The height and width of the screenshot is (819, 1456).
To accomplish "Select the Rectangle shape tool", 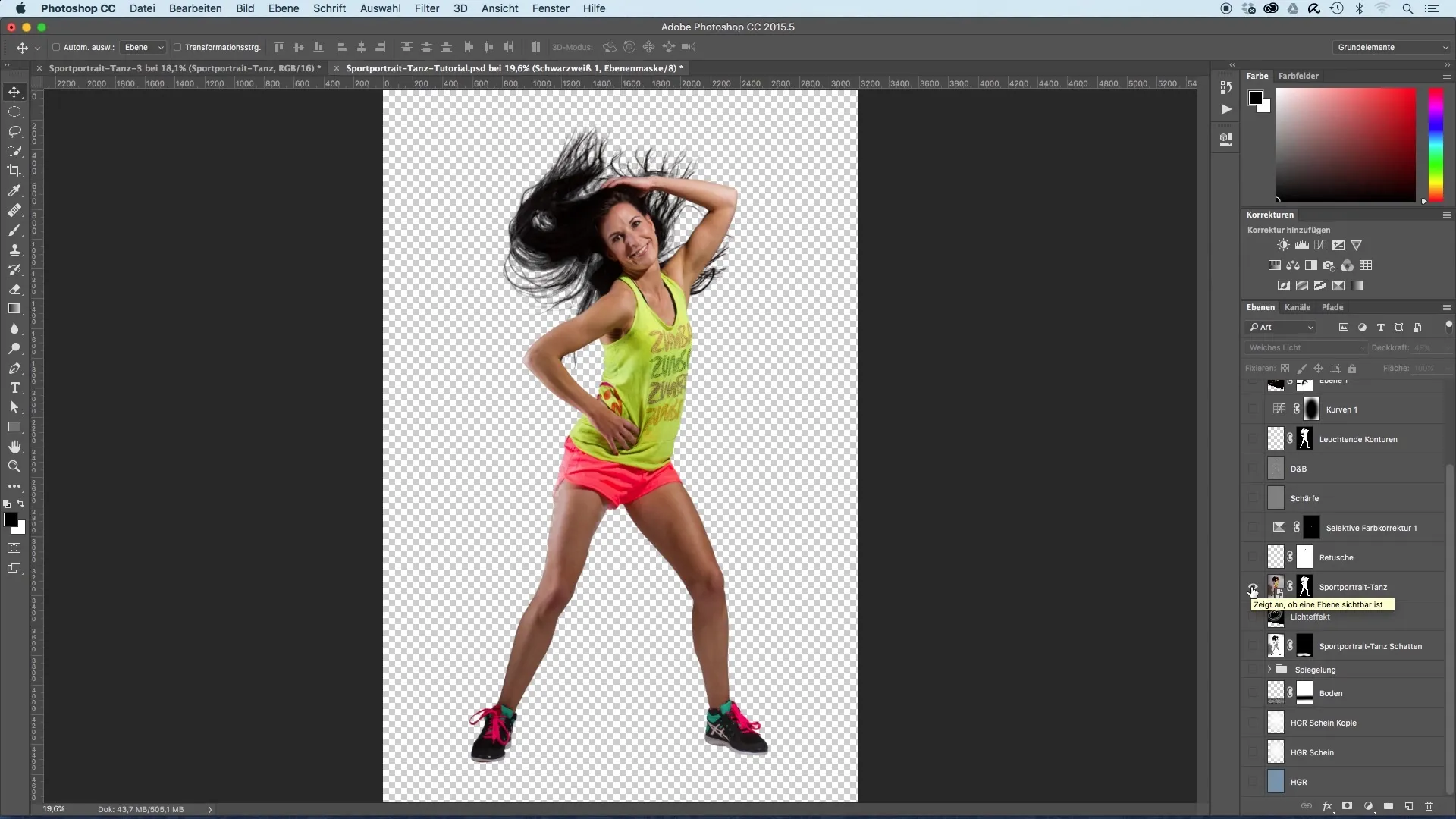I will [14, 427].
